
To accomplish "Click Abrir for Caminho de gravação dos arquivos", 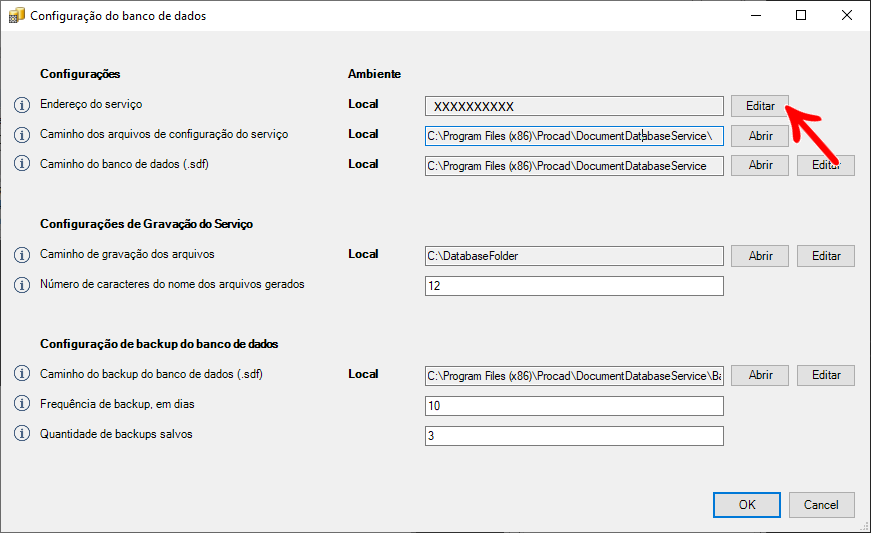I will (x=760, y=256).
